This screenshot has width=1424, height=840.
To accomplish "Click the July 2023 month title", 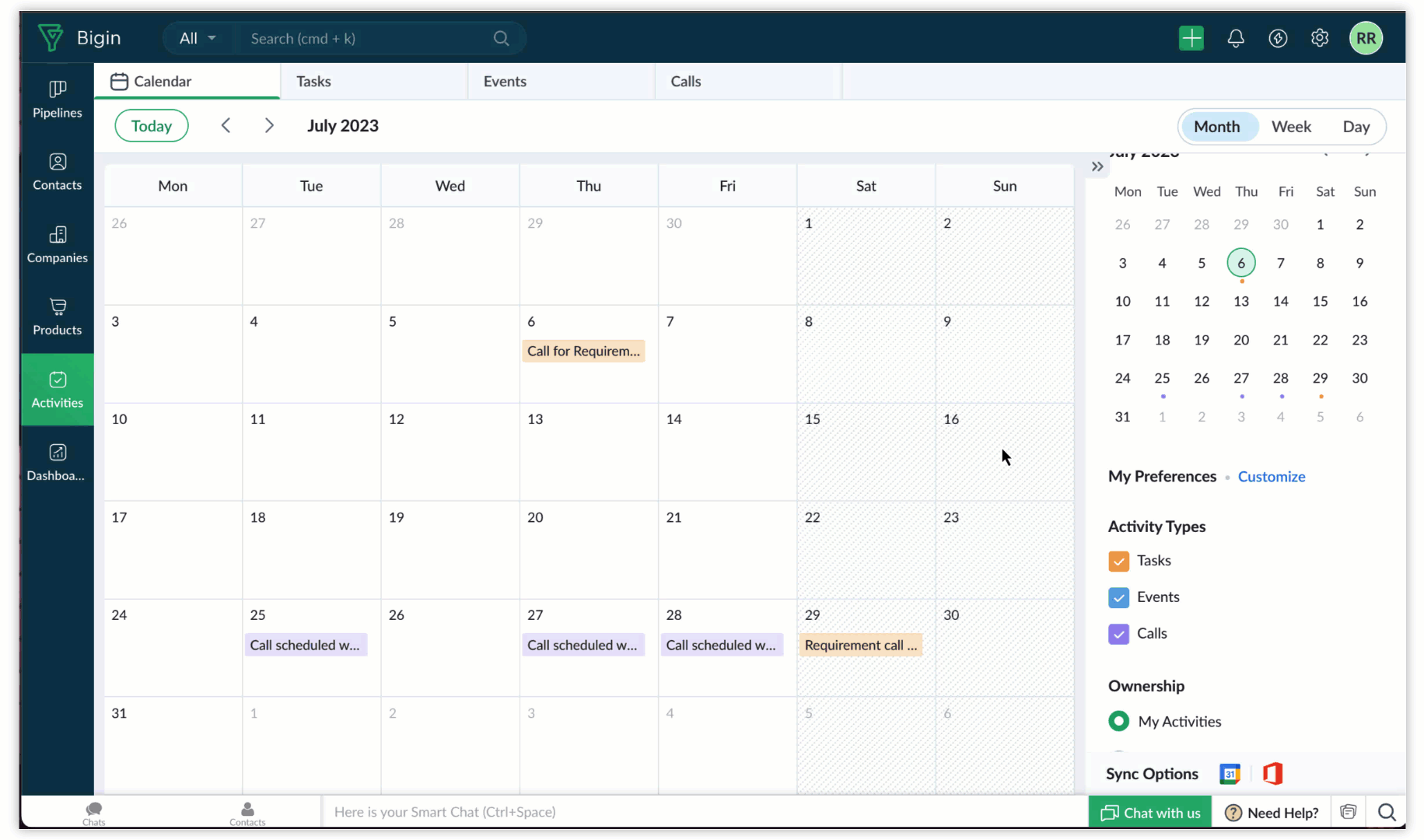I will coord(342,126).
